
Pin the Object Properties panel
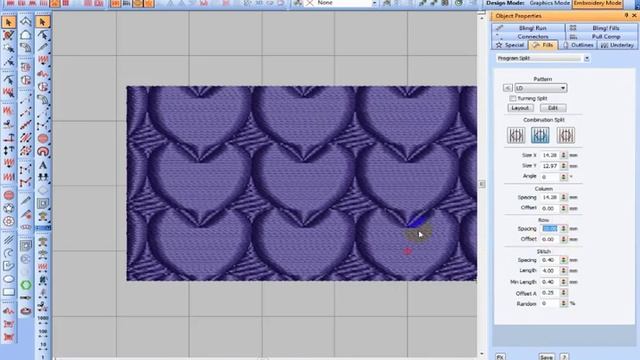click(626, 16)
